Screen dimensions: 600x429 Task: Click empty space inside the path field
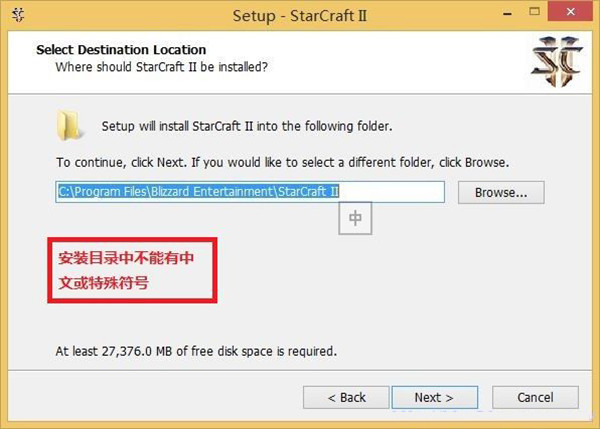point(391,192)
